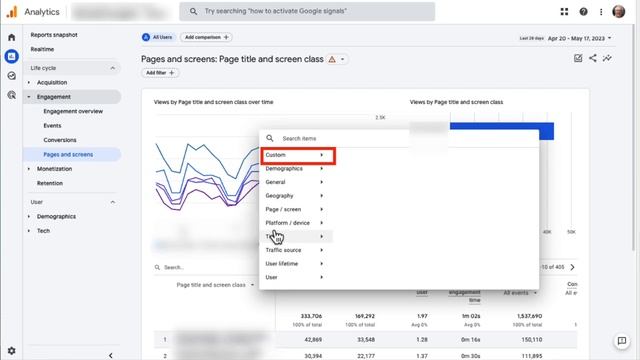
Task: Click the All Users comparison chip
Action: tap(158, 37)
